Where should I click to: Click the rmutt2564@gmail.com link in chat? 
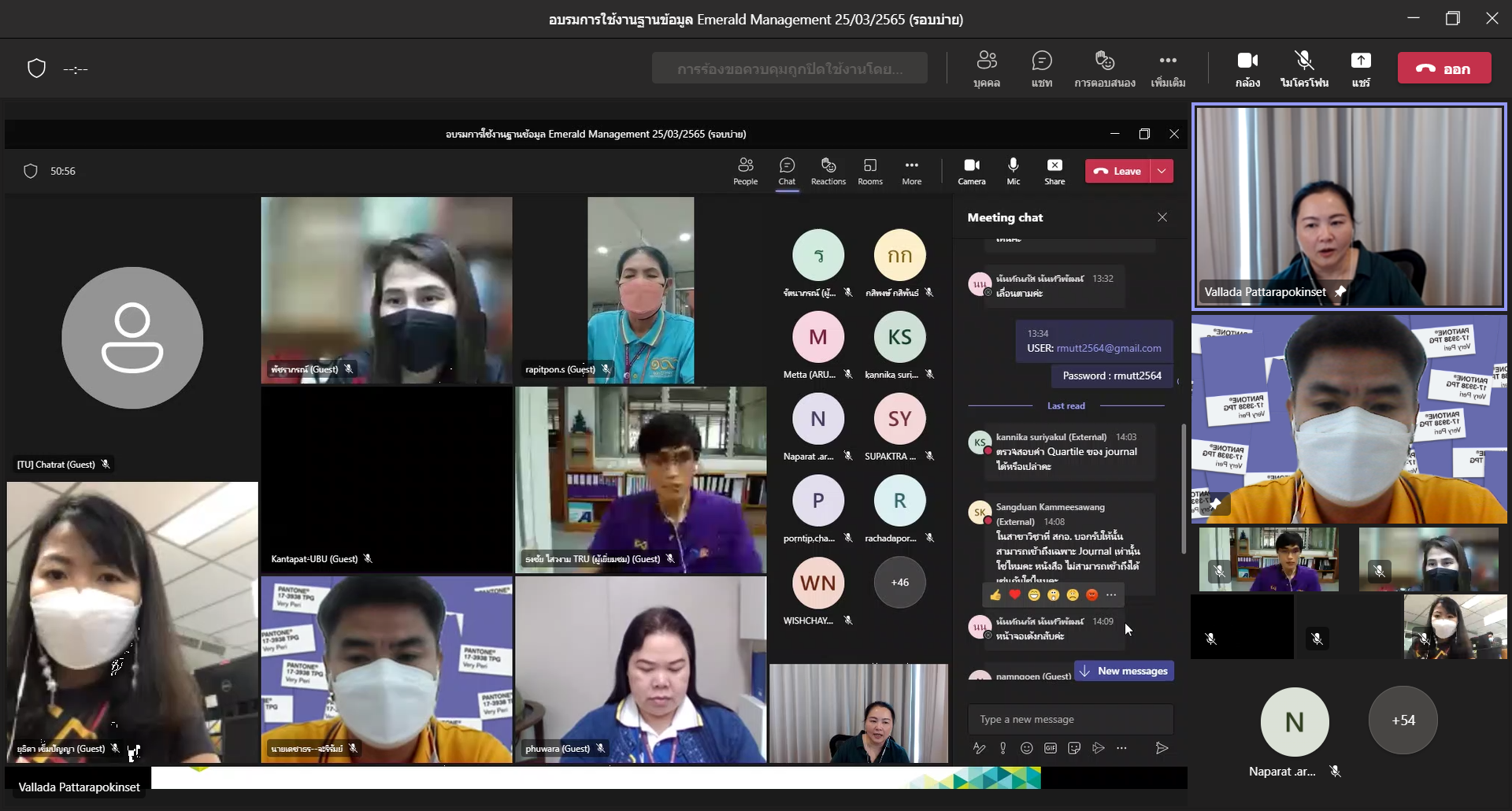pyautogui.click(x=1108, y=348)
